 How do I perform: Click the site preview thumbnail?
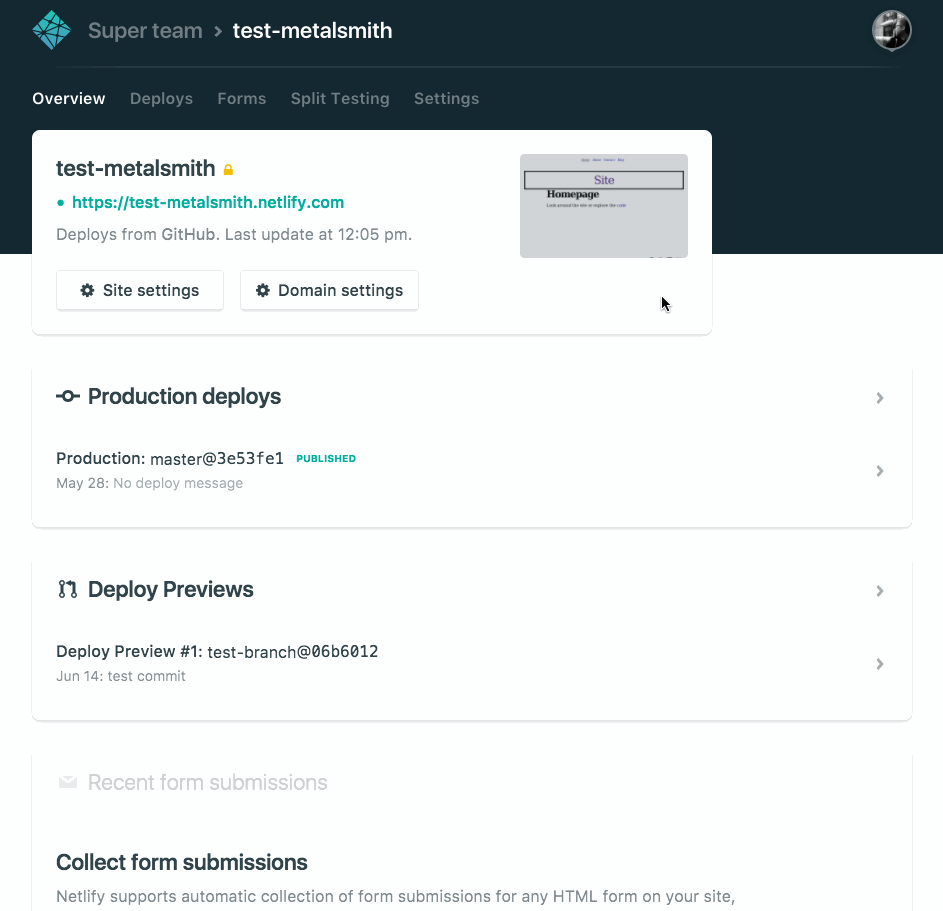tap(603, 205)
